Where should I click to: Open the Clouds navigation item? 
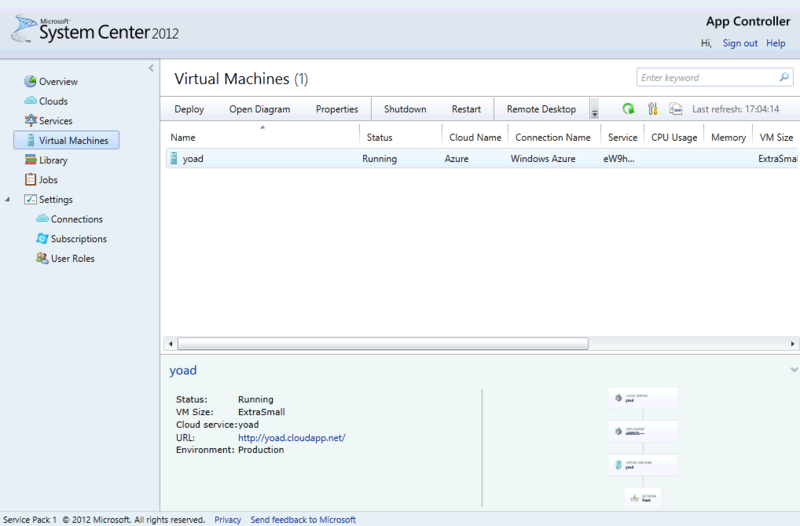54,101
